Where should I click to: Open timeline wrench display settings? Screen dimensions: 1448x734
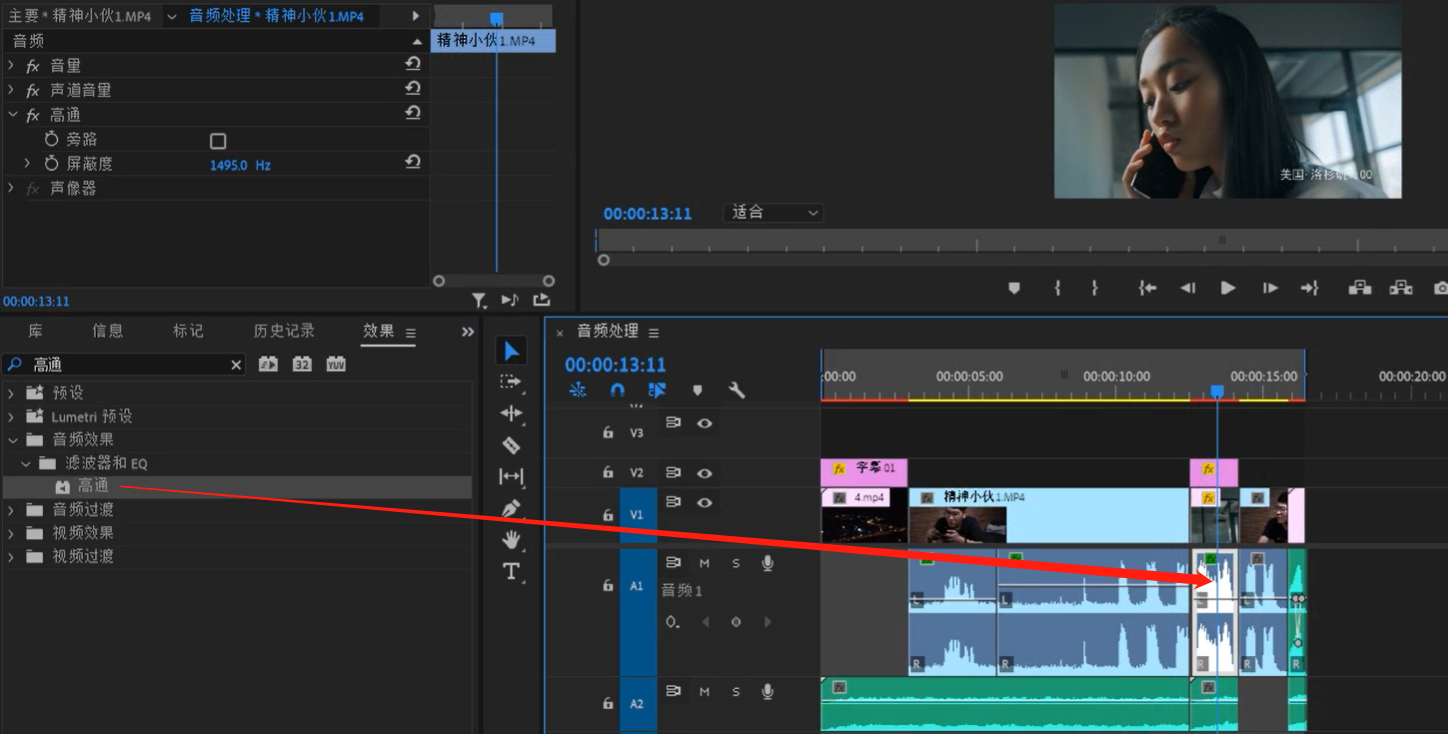[x=737, y=390]
